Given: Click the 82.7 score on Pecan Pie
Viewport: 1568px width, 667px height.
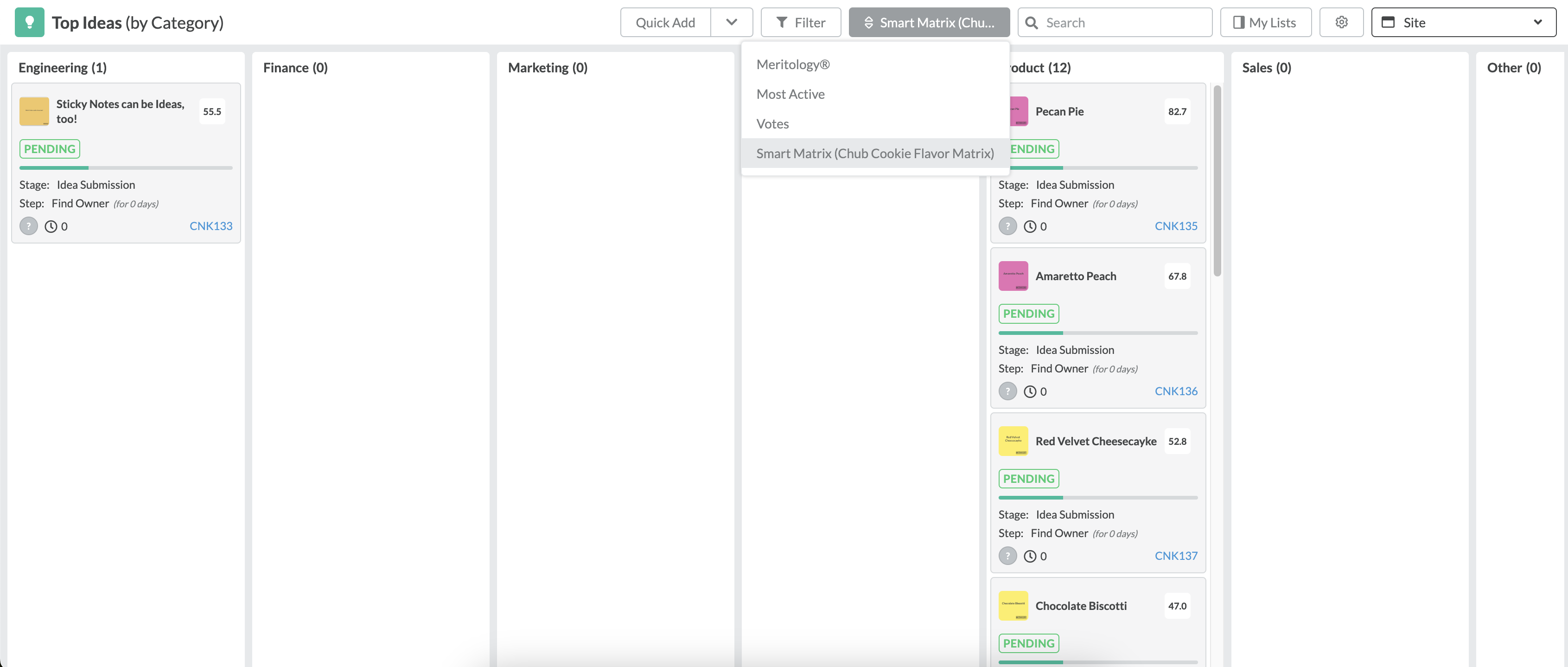Looking at the screenshot, I should coord(1177,111).
